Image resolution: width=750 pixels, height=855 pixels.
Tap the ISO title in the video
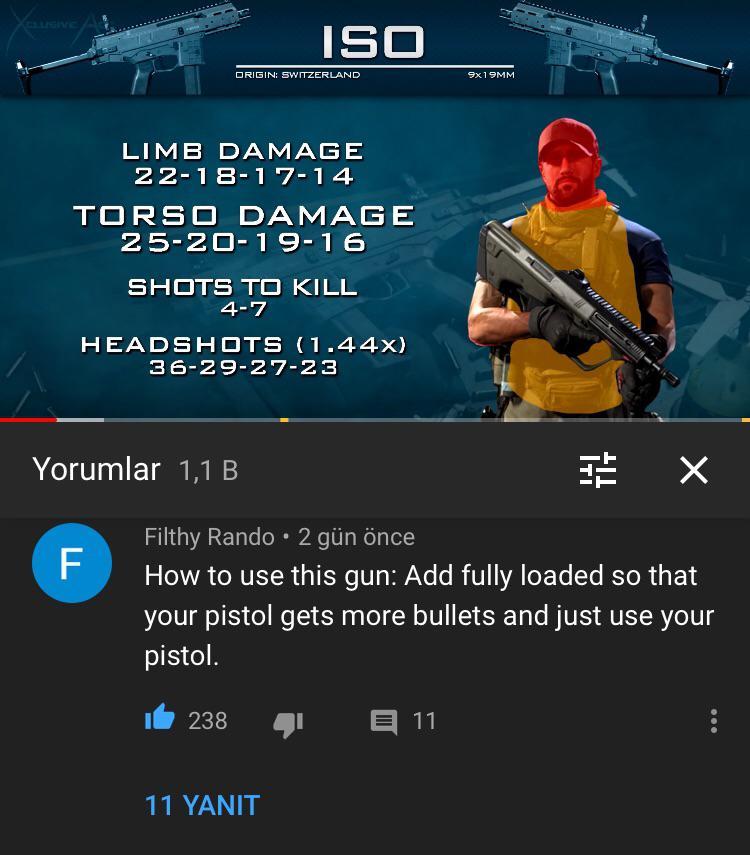click(x=374, y=41)
